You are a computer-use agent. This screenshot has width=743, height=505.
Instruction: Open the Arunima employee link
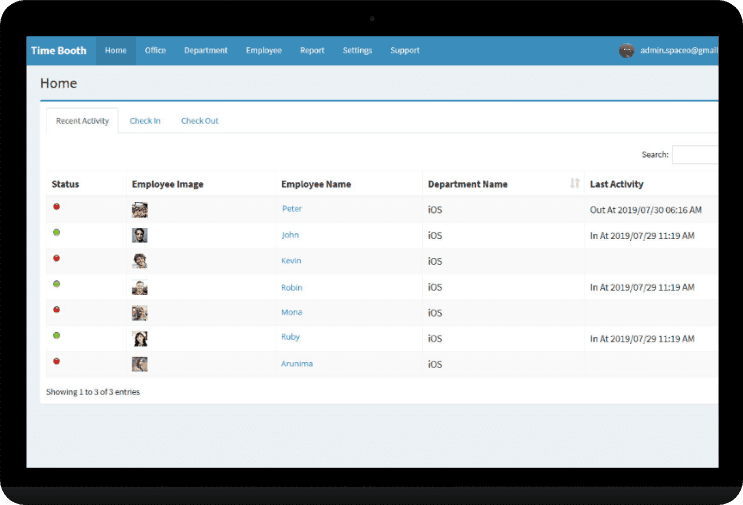297,364
